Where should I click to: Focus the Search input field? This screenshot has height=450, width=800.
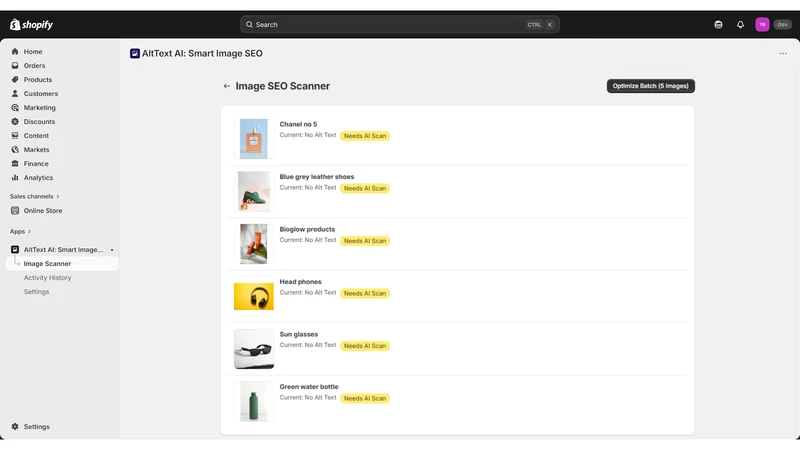point(399,24)
